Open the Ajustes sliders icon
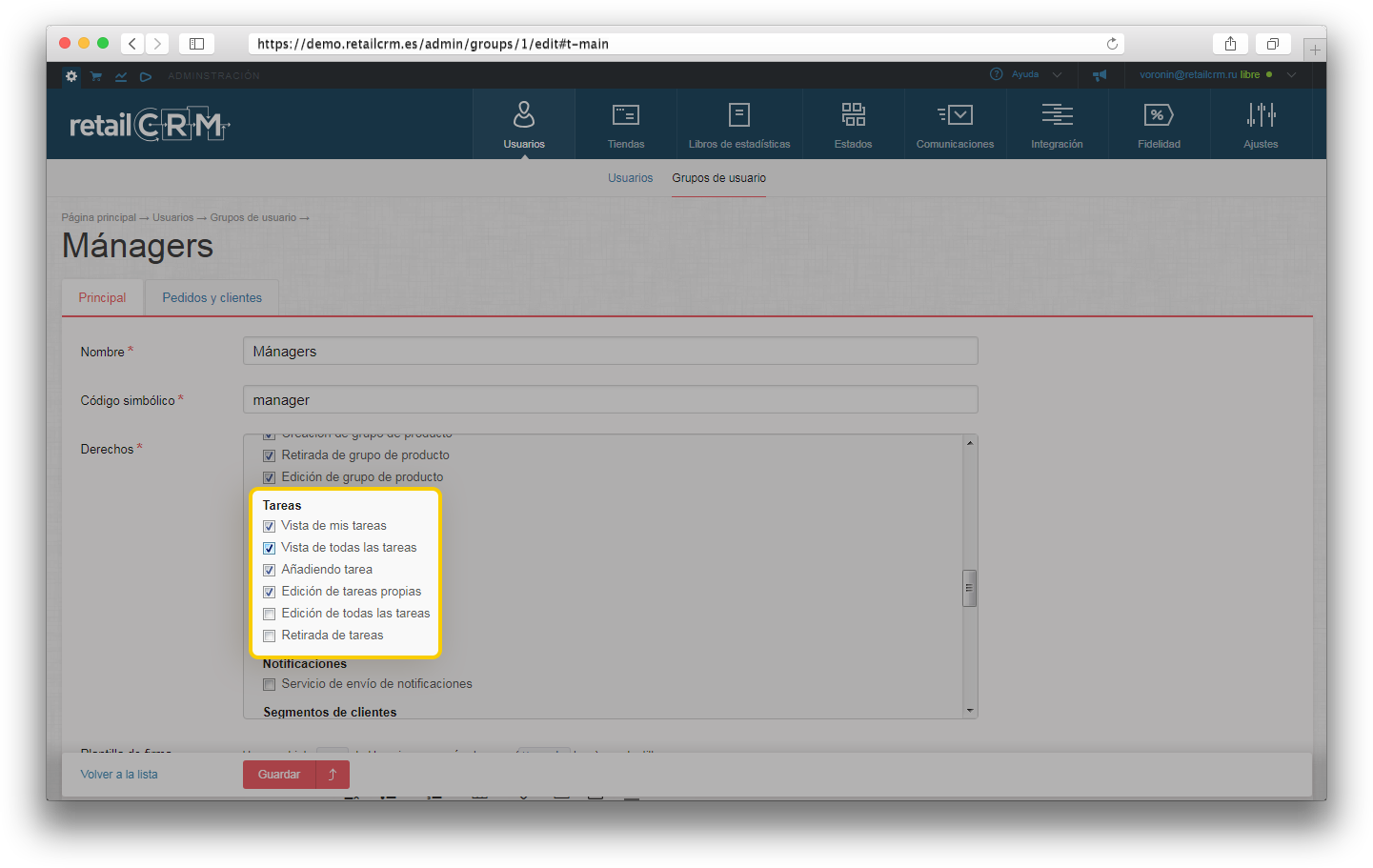The image size is (1373, 868). (x=1261, y=115)
